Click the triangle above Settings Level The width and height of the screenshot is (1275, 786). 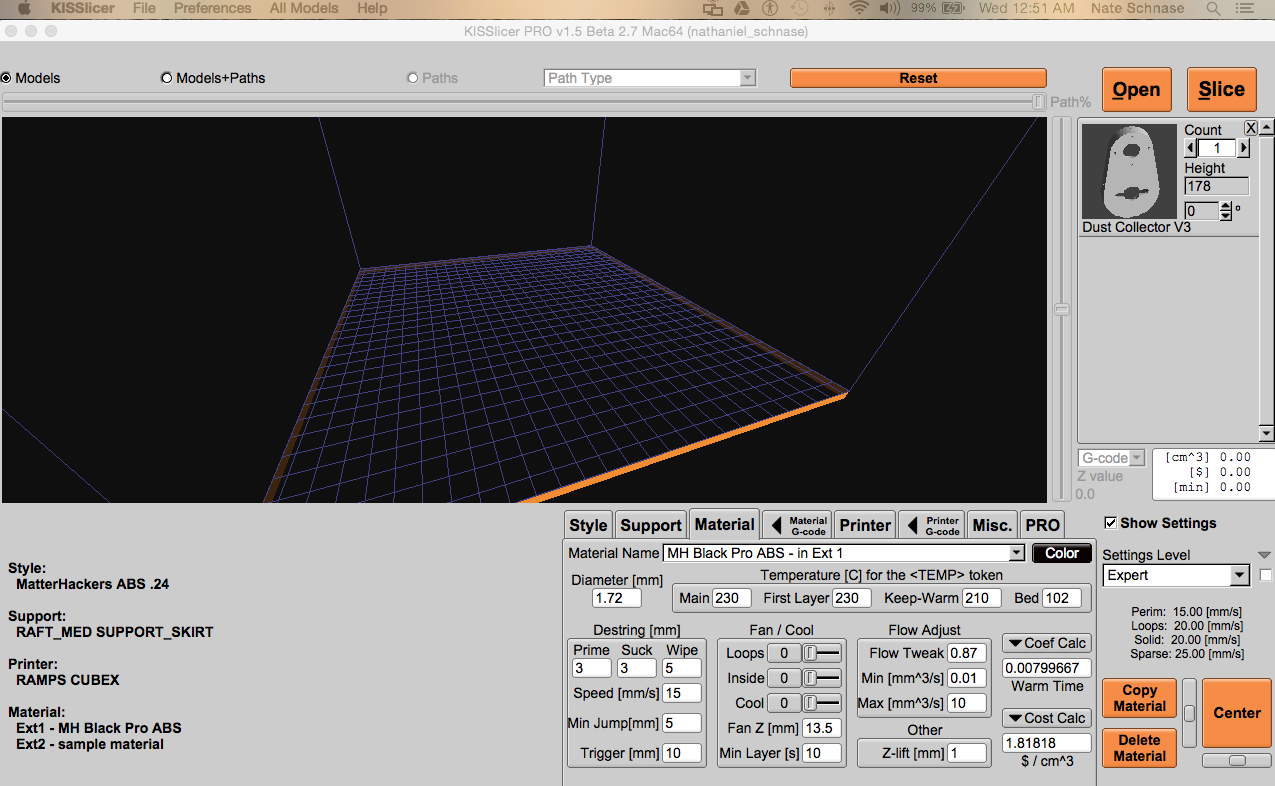pyautogui.click(x=1264, y=555)
